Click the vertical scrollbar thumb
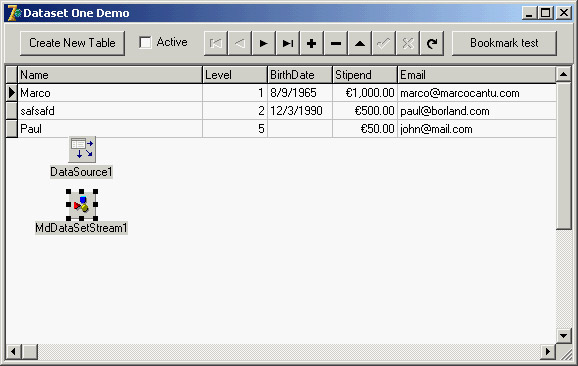Viewport: 578px width, 366px height. (x=564, y=156)
